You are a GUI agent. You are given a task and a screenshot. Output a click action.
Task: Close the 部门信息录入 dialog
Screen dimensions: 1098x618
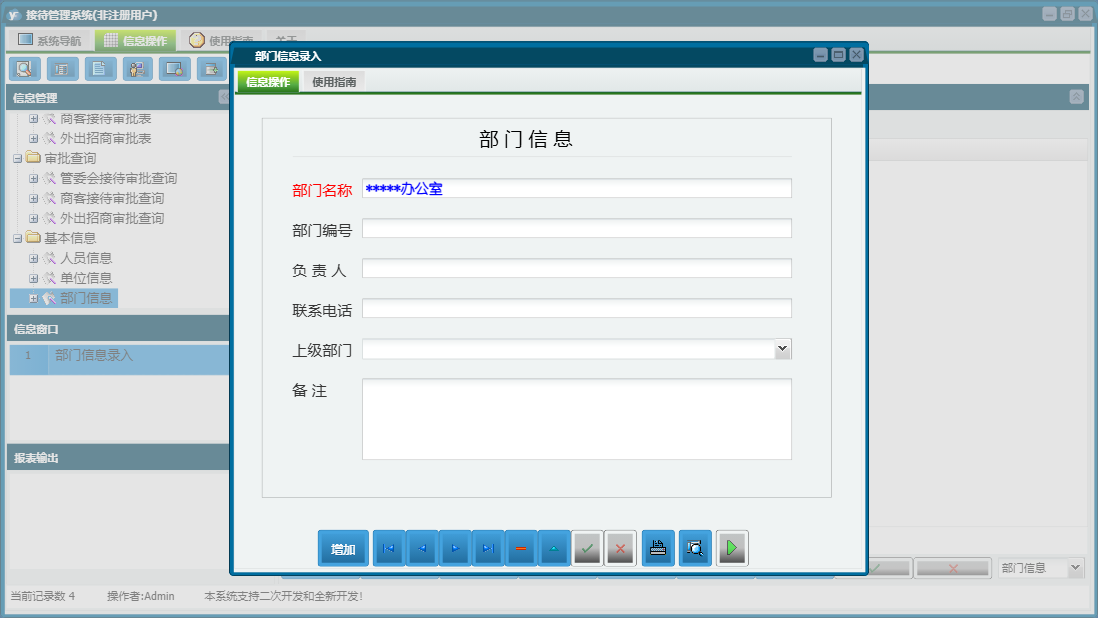pyautogui.click(x=856, y=55)
